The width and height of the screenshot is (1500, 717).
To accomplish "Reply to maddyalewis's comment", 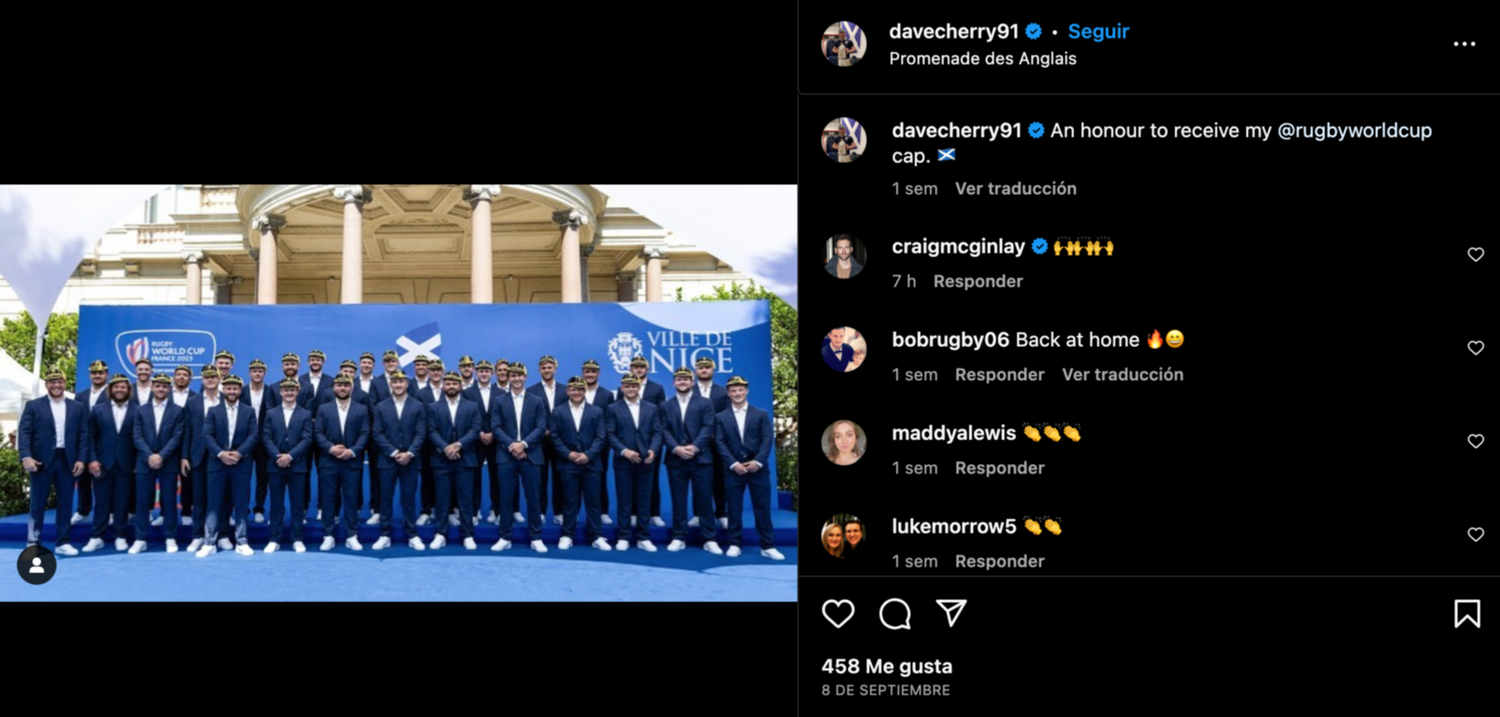I will click(x=999, y=467).
